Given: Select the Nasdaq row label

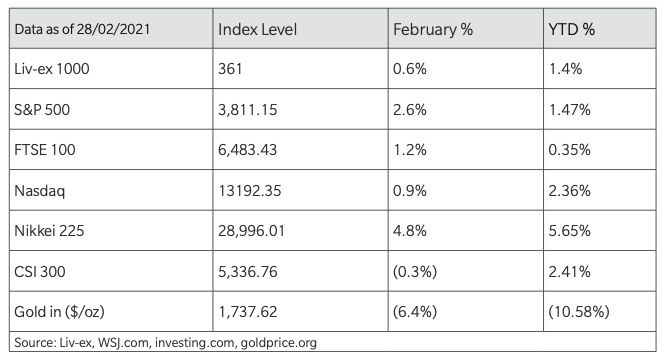Looking at the screenshot, I should point(40,190).
